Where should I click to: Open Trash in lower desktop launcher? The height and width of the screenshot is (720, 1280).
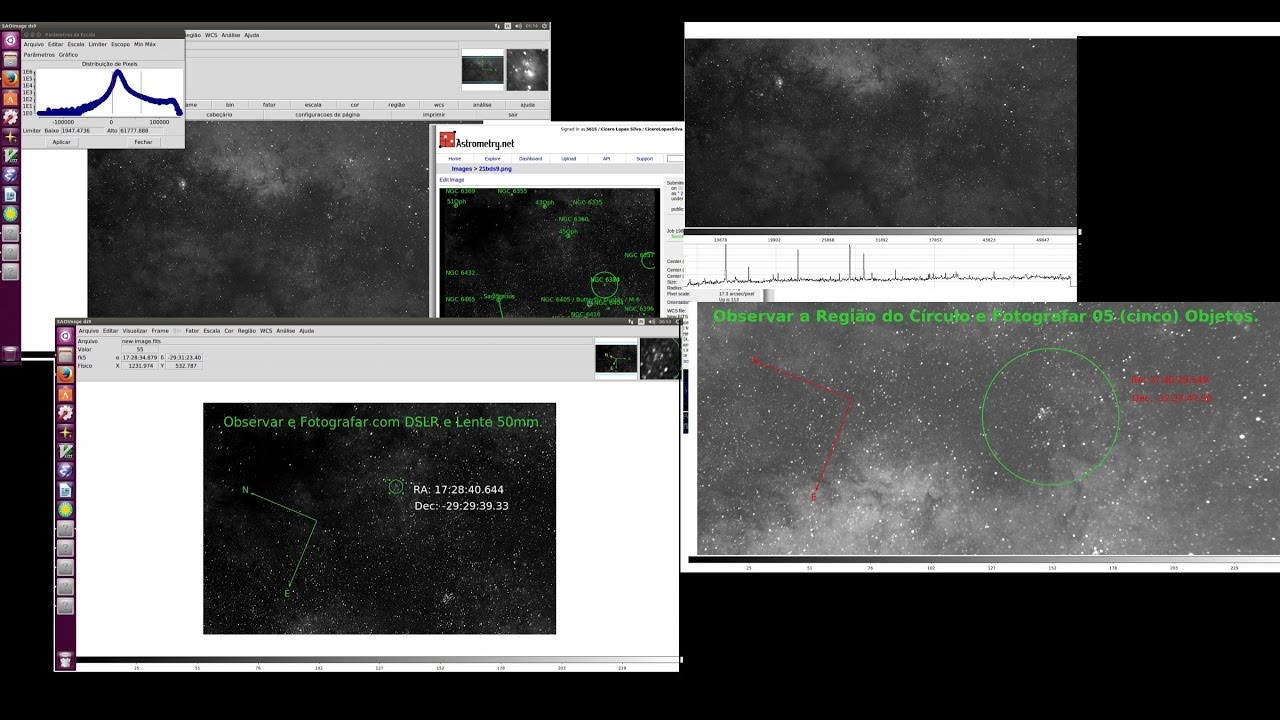[65, 659]
